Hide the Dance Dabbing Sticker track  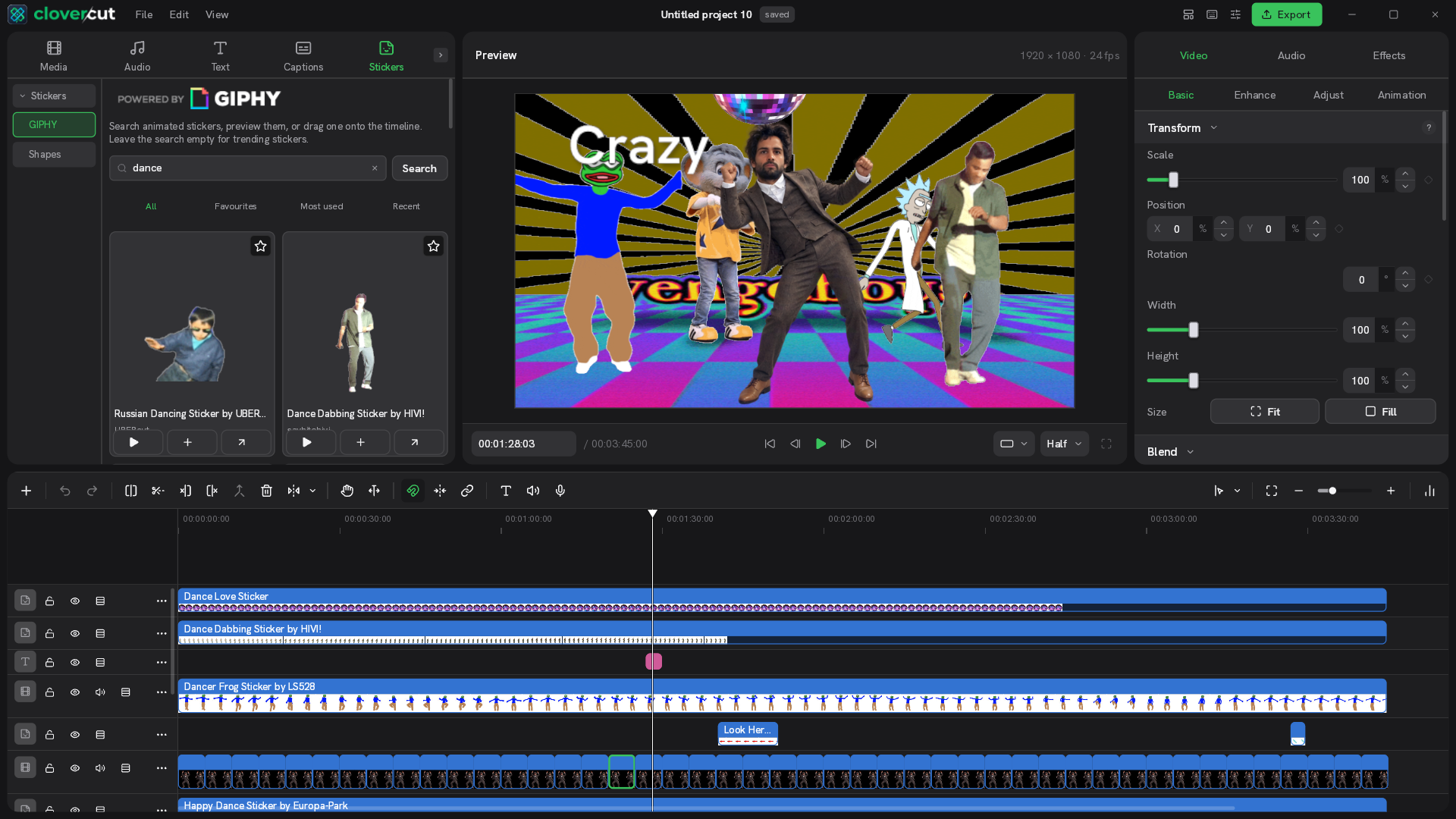[75, 633]
